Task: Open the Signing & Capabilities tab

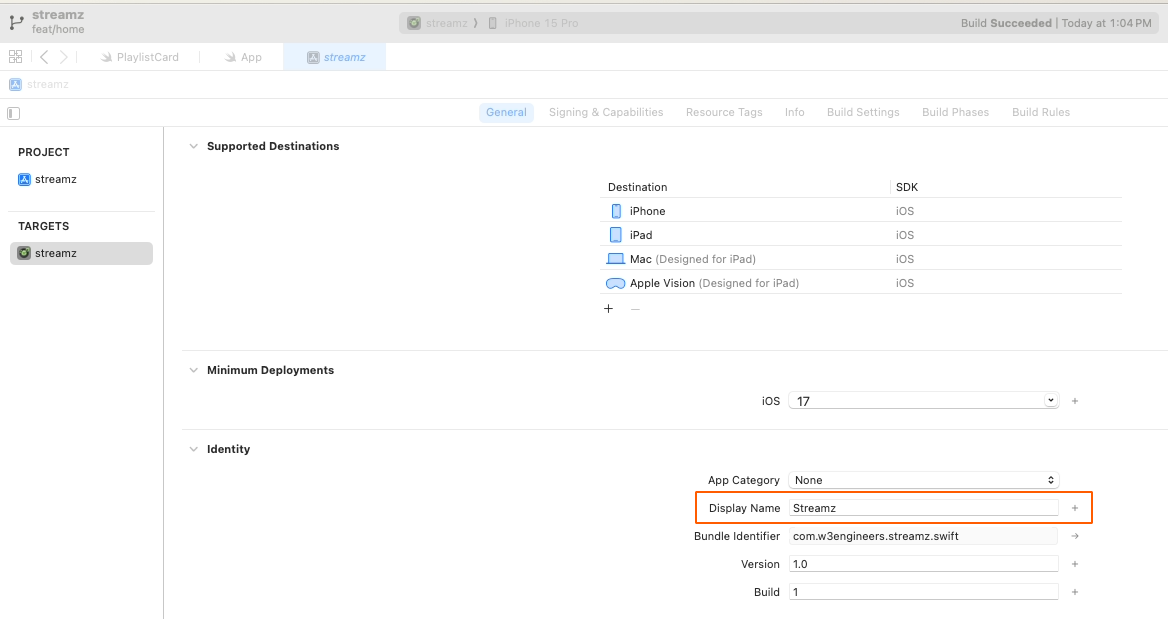Action: pyautogui.click(x=606, y=112)
